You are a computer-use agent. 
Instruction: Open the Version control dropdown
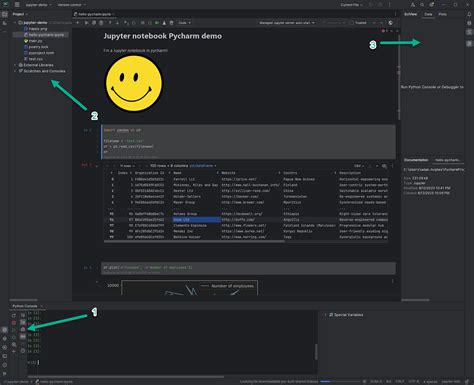coord(71,5)
